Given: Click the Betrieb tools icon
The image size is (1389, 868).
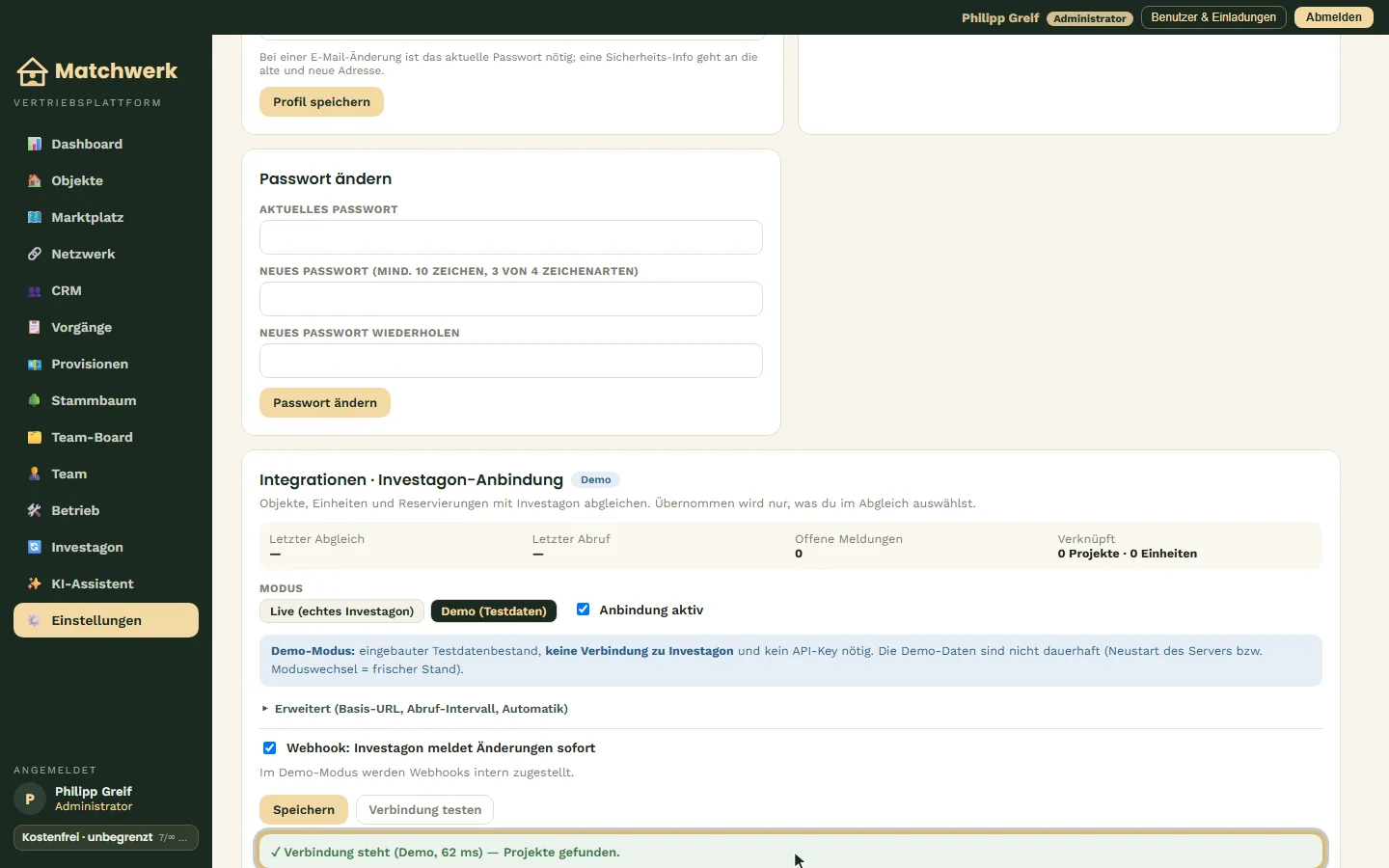Looking at the screenshot, I should (35, 510).
